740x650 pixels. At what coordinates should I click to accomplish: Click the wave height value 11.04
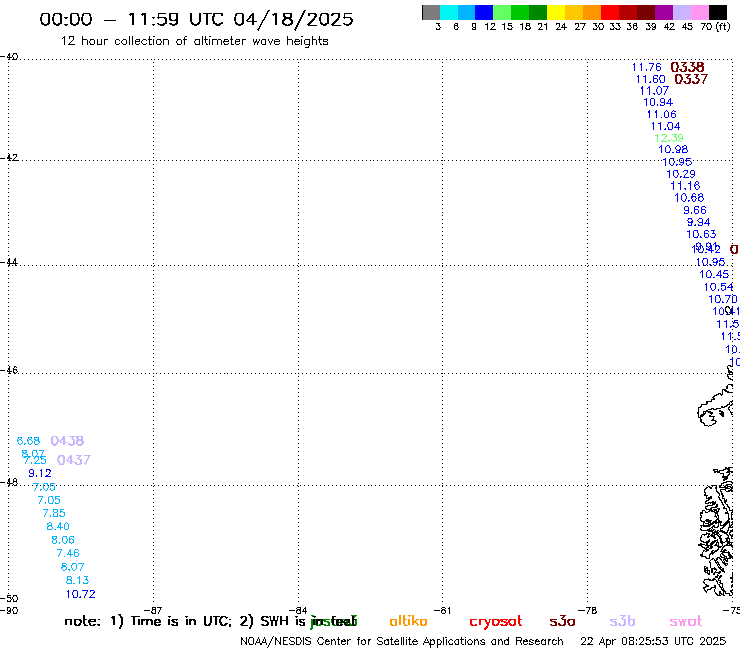665,126
